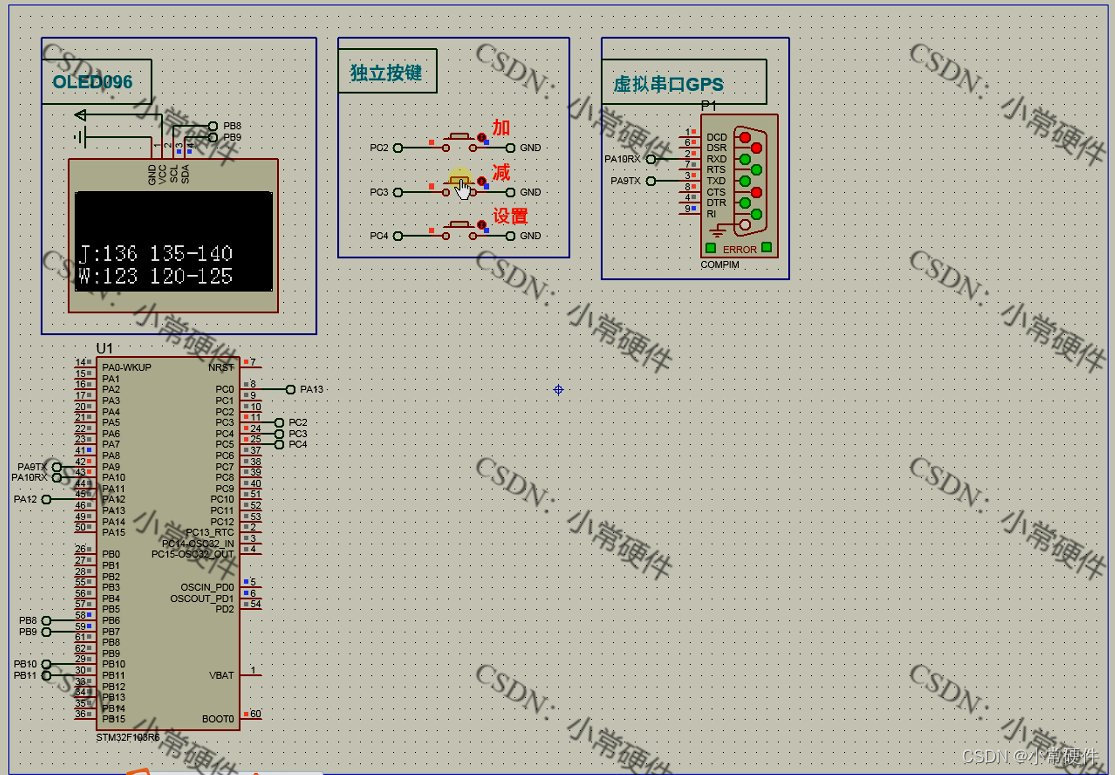Screen dimensions: 1115x775
Task: Select the 独立按键 title label
Action: click(387, 71)
